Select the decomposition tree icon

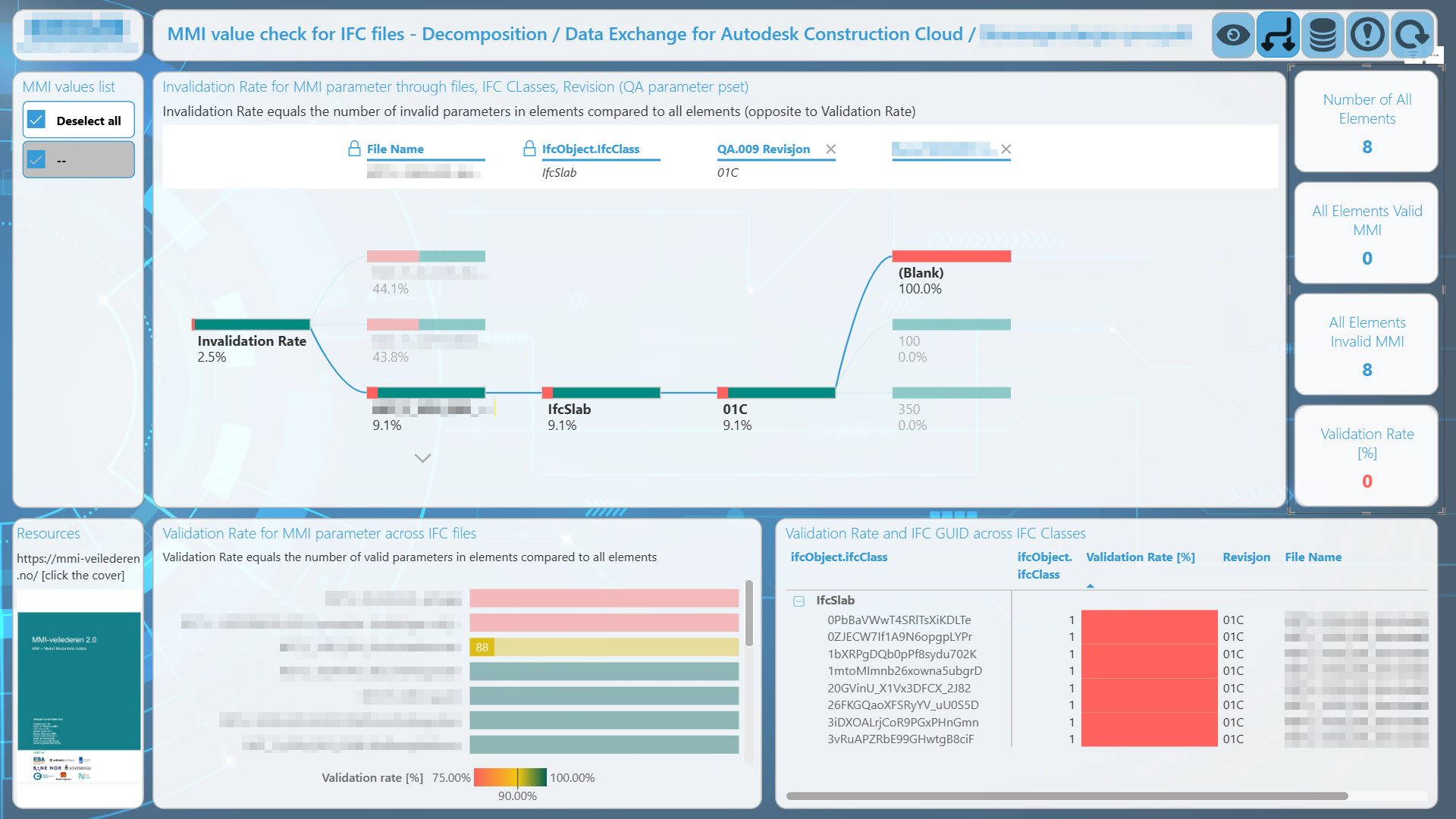pyautogui.click(x=1277, y=34)
